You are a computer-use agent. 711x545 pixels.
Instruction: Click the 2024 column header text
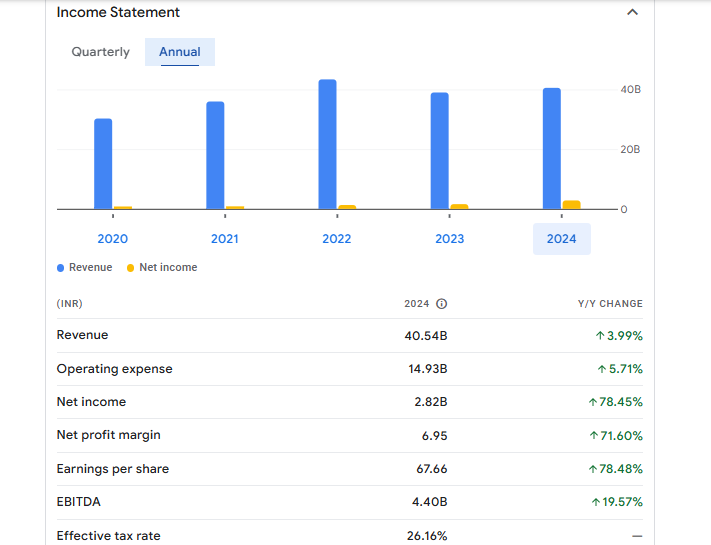417,304
